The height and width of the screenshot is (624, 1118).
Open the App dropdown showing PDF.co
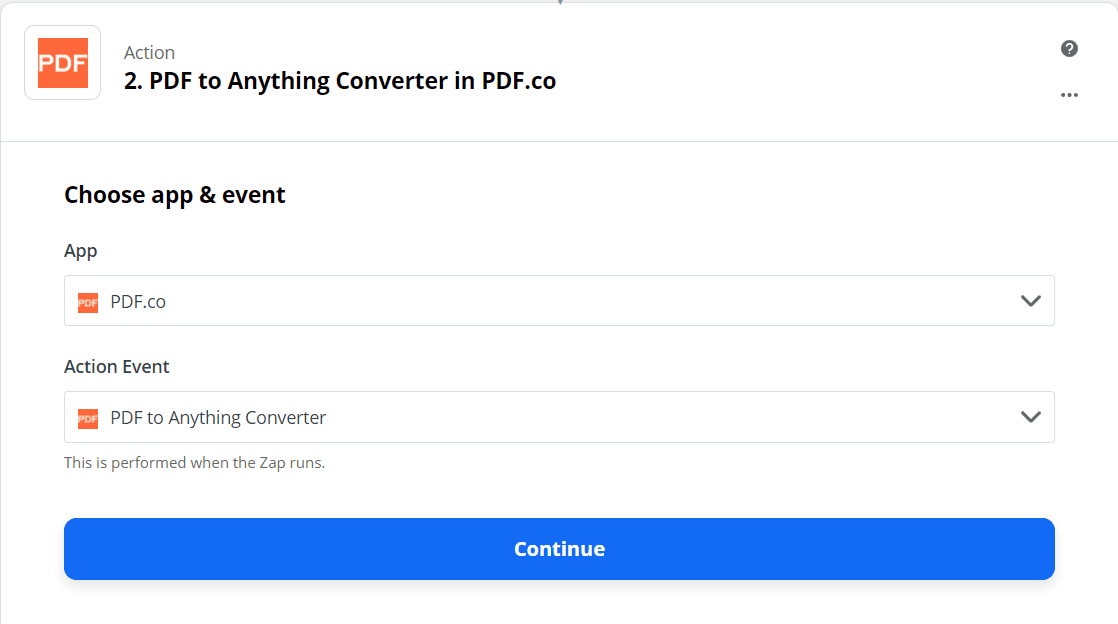pyautogui.click(x=559, y=301)
